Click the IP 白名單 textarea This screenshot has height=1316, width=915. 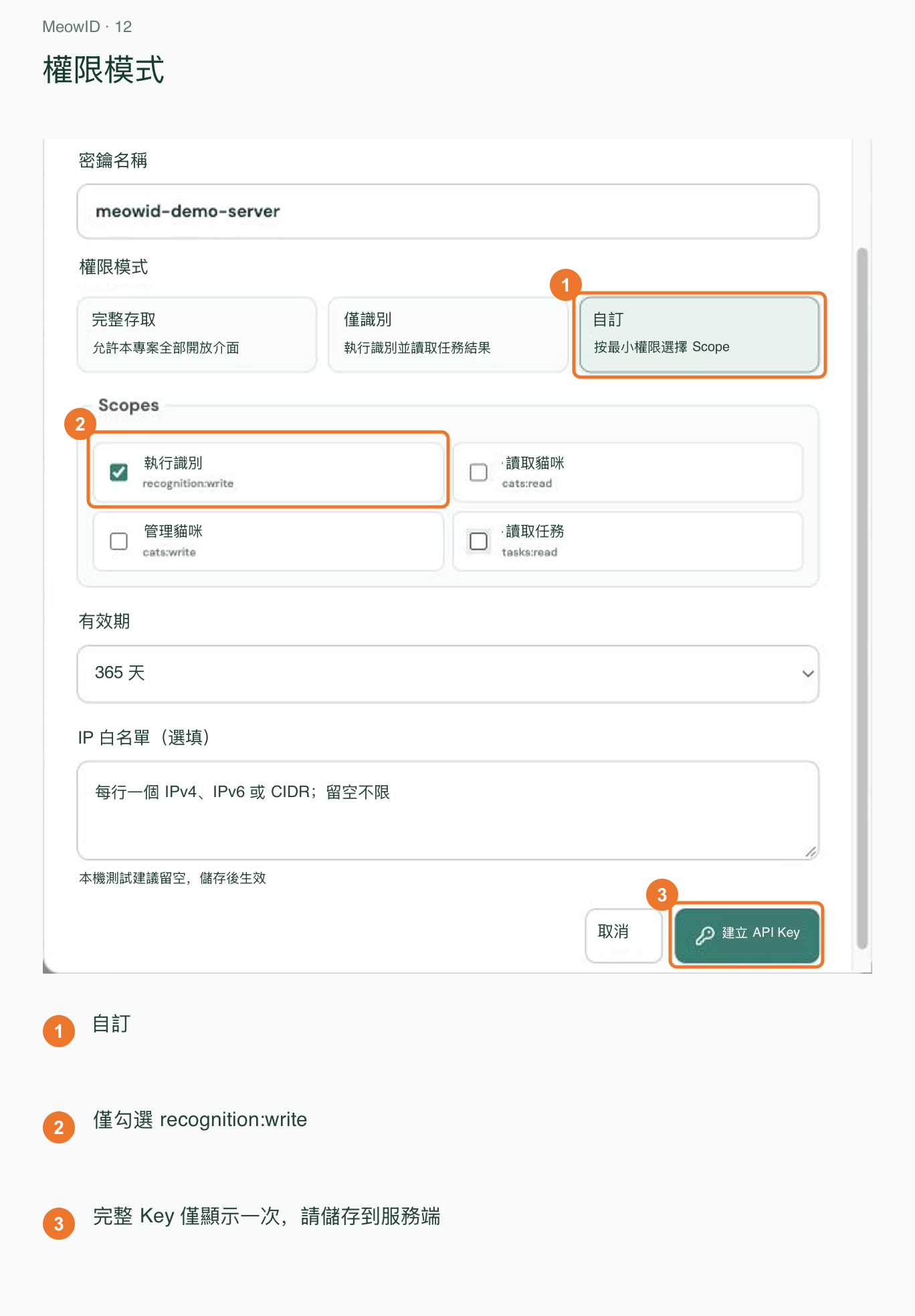click(x=448, y=810)
